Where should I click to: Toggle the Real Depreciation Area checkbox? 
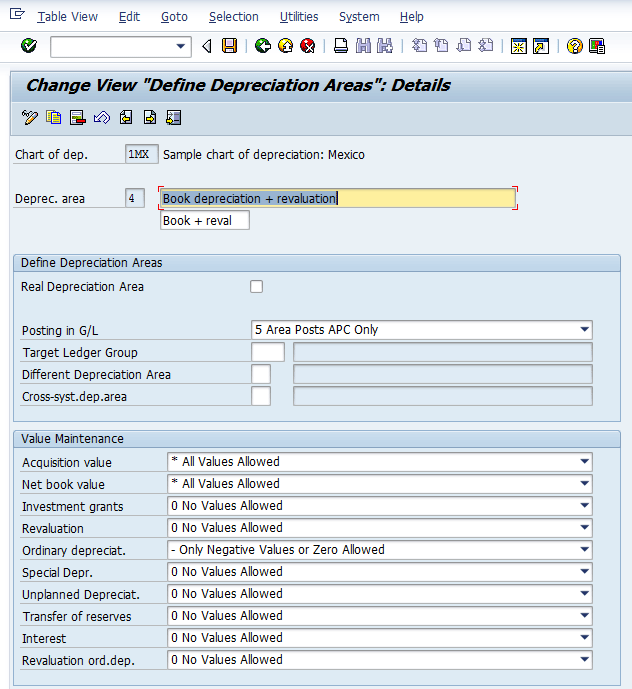pos(257,287)
